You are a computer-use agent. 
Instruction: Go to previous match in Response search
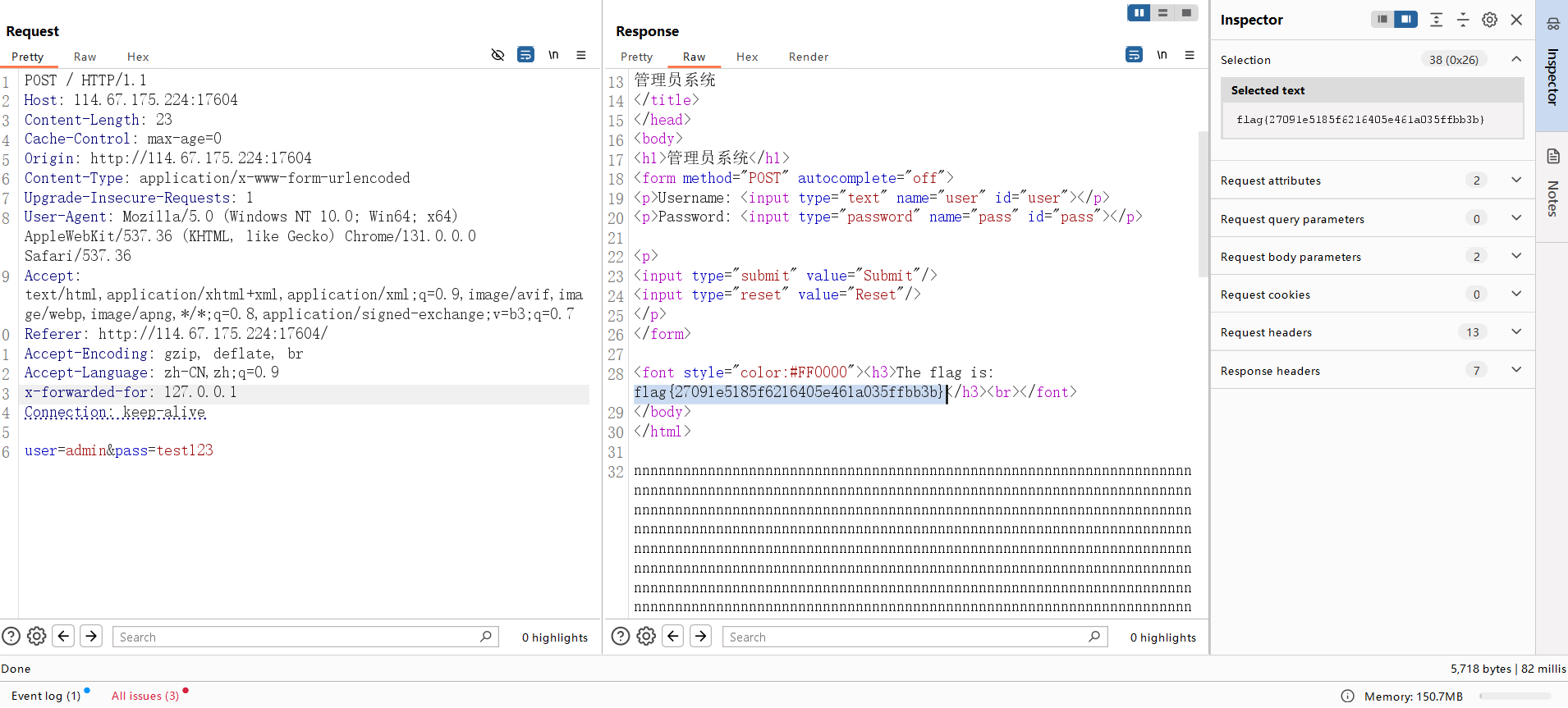click(673, 636)
